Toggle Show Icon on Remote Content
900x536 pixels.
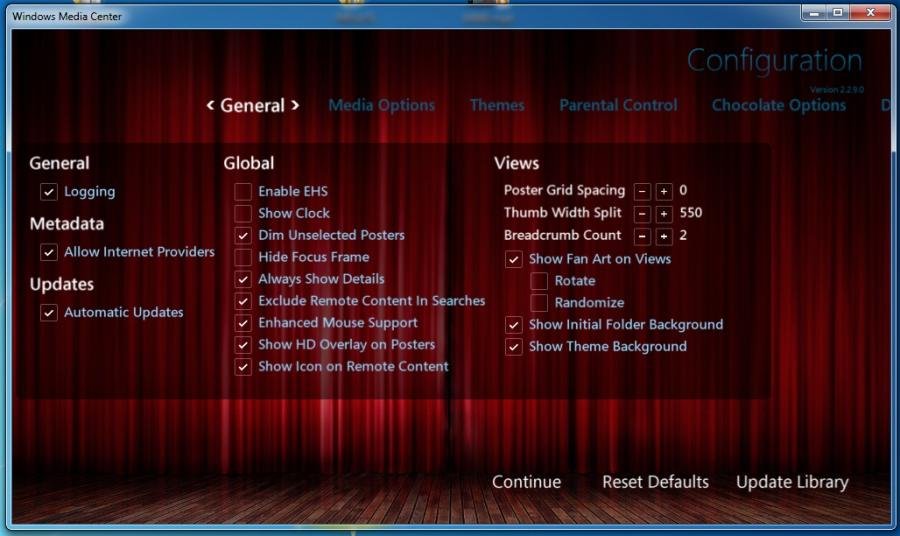click(243, 367)
